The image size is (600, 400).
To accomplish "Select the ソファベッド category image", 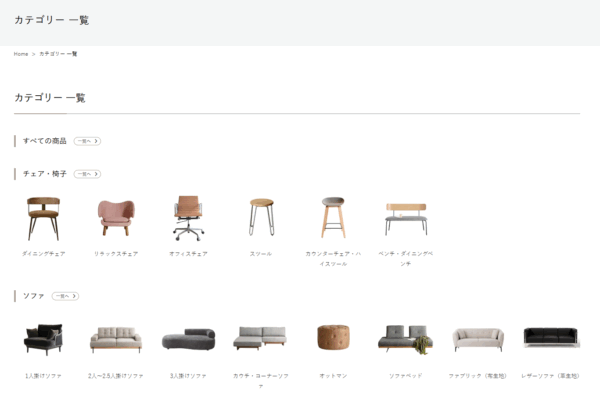I will tap(406, 340).
